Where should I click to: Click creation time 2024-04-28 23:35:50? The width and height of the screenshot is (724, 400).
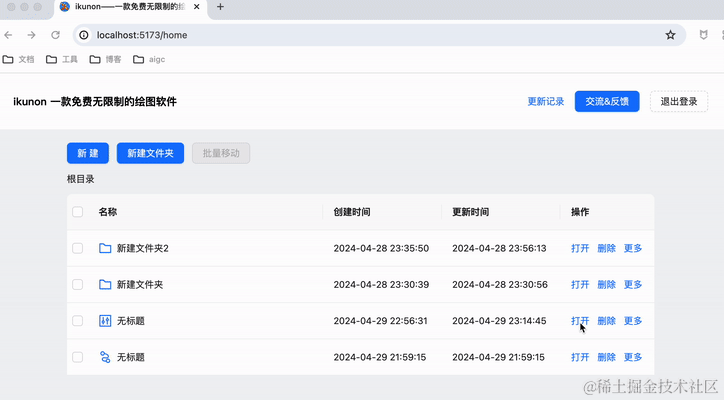pyautogui.click(x=381, y=248)
